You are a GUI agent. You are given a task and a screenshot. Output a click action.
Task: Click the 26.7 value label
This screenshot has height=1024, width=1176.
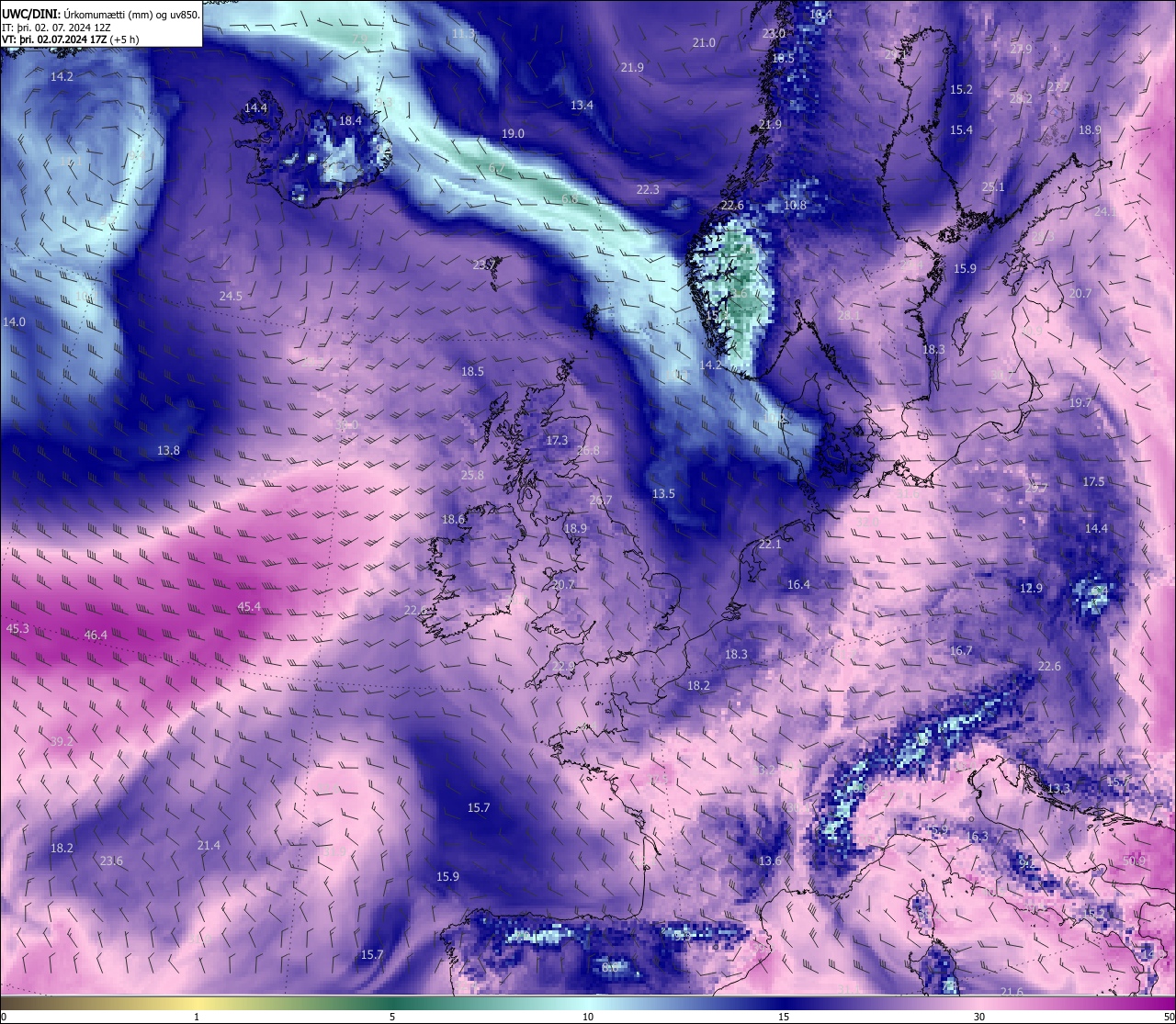[600, 500]
